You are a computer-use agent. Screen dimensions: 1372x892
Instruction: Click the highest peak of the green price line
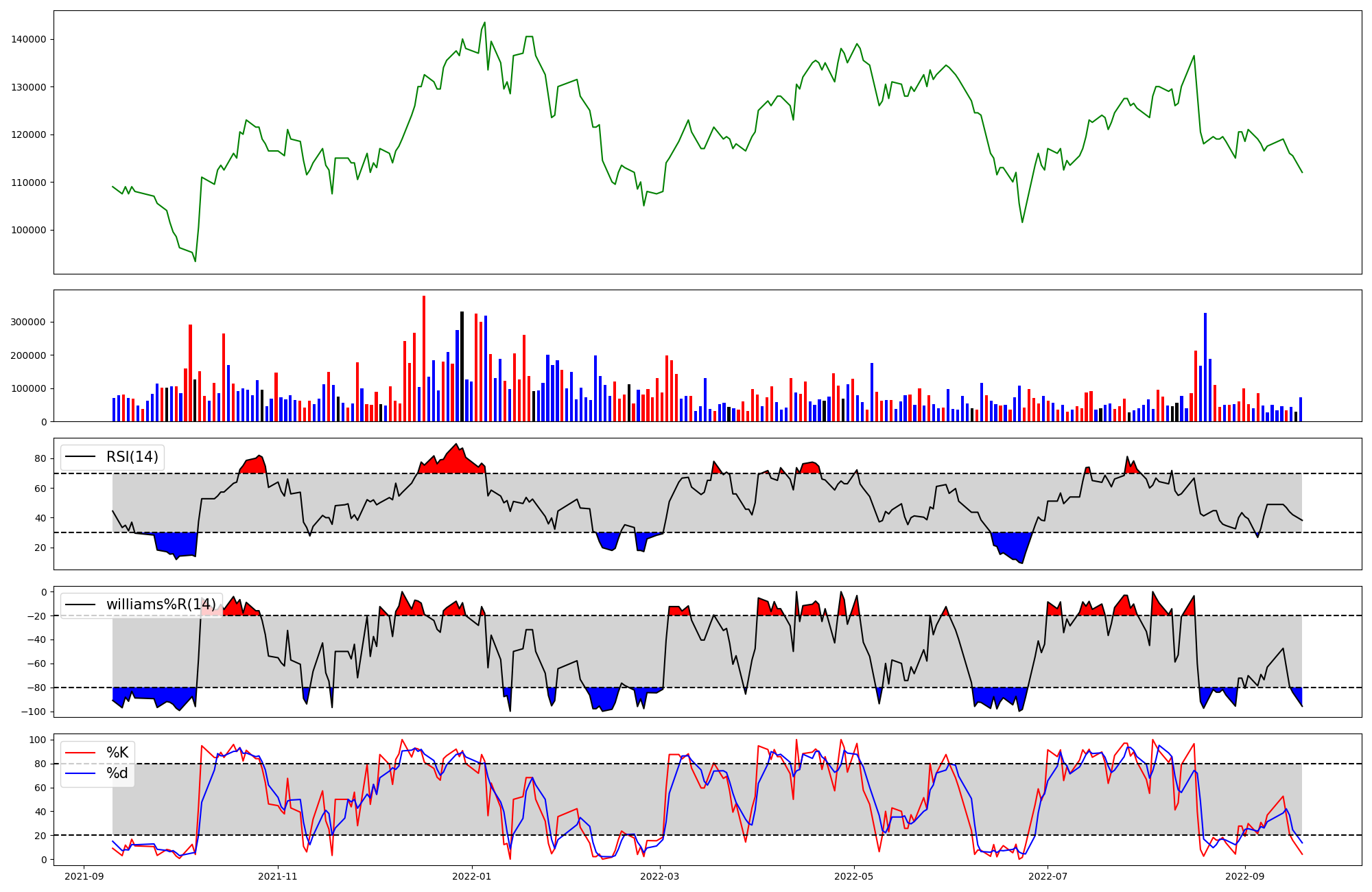pos(484,23)
